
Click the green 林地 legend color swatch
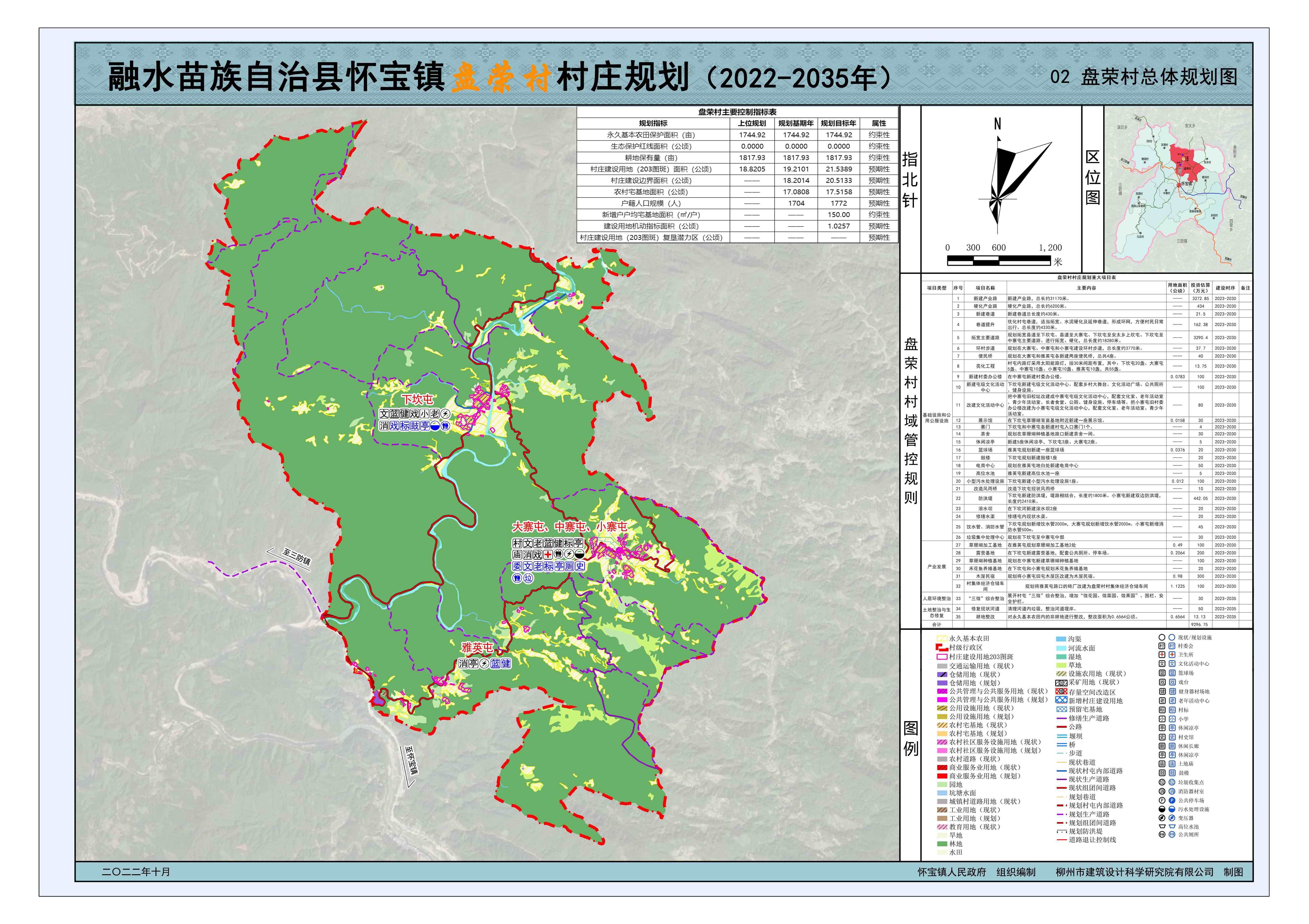click(942, 844)
